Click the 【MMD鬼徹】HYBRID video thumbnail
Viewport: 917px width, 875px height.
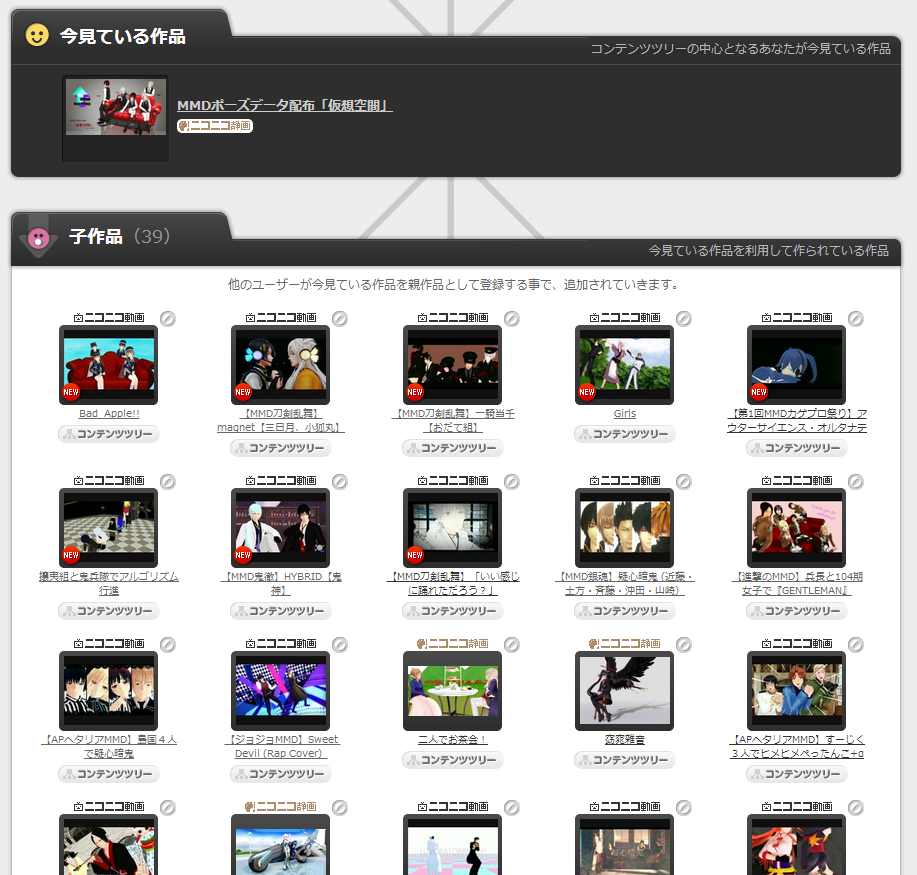281,528
